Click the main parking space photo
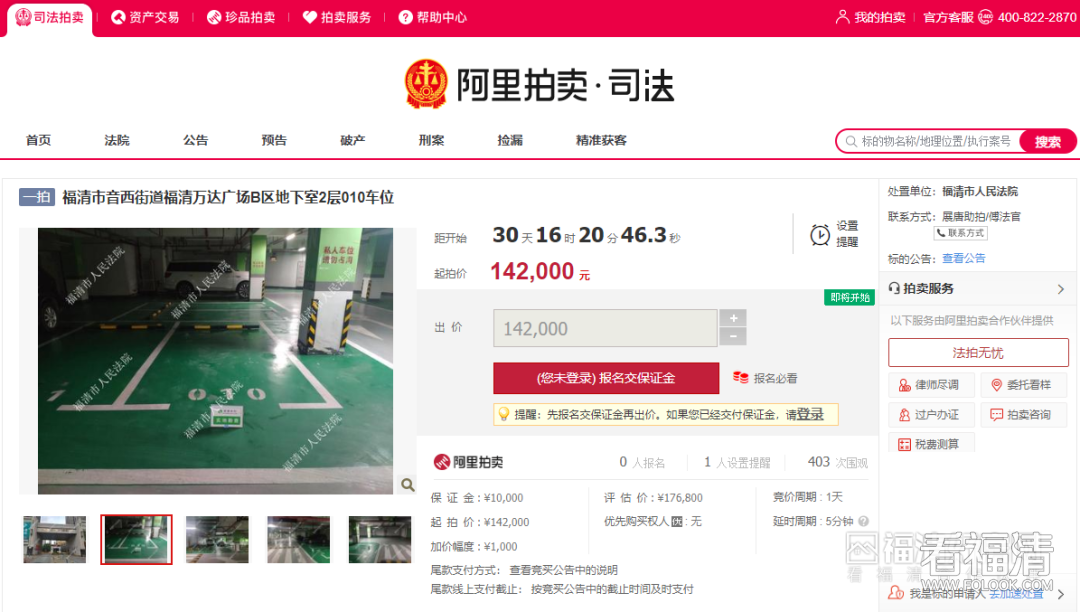This screenshot has height=612, width=1080. coord(216,361)
